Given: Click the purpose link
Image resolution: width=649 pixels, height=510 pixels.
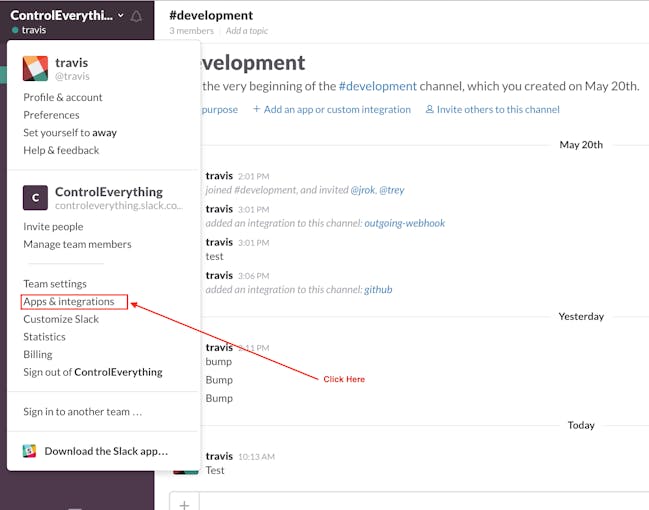Looking at the screenshot, I should click(x=220, y=110).
